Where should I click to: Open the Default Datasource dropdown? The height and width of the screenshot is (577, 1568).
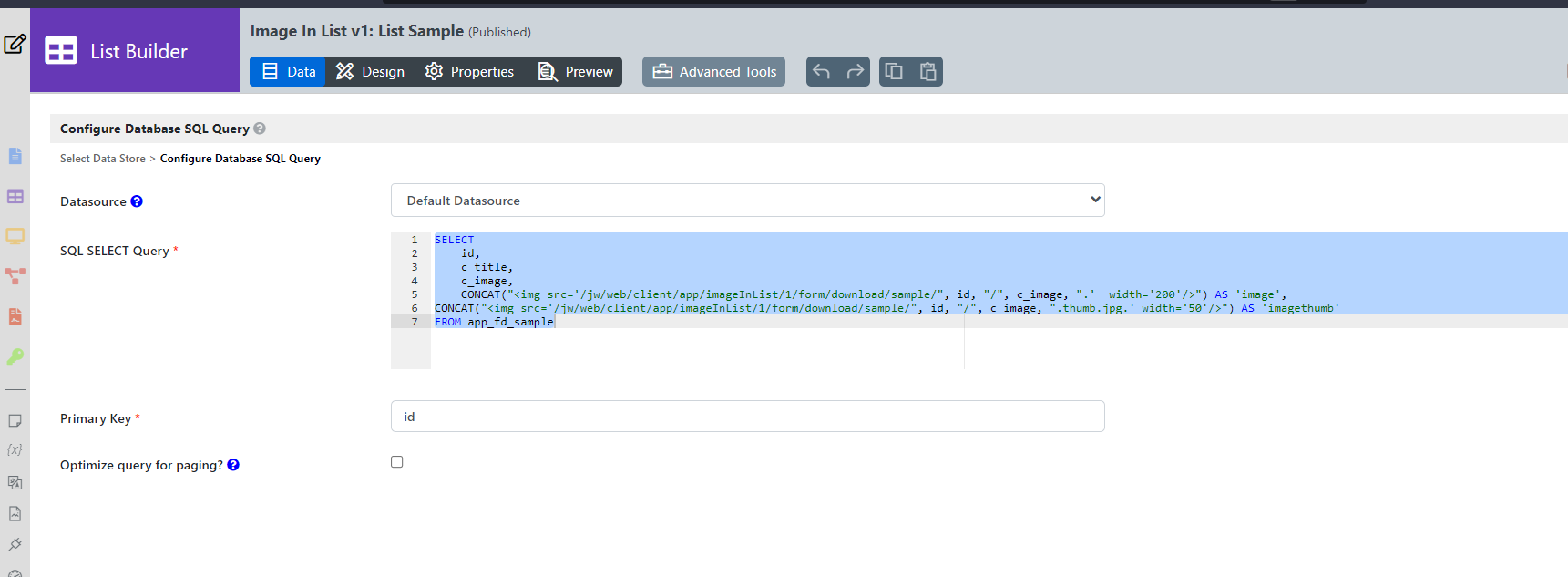click(747, 201)
